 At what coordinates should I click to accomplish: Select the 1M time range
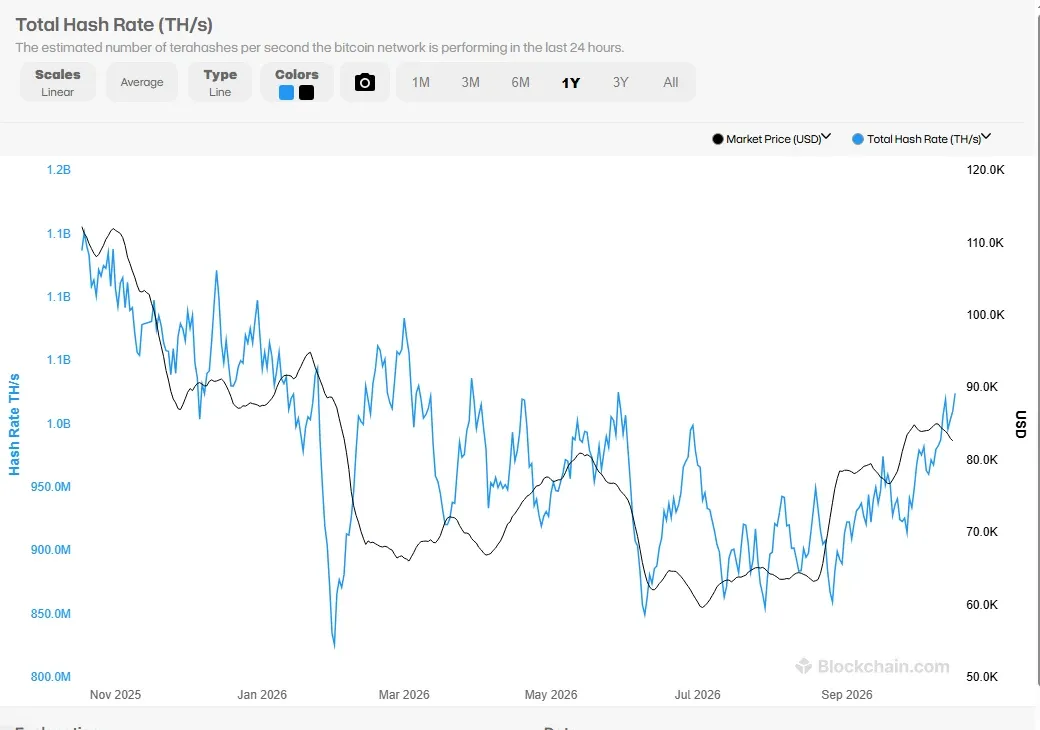click(x=421, y=82)
